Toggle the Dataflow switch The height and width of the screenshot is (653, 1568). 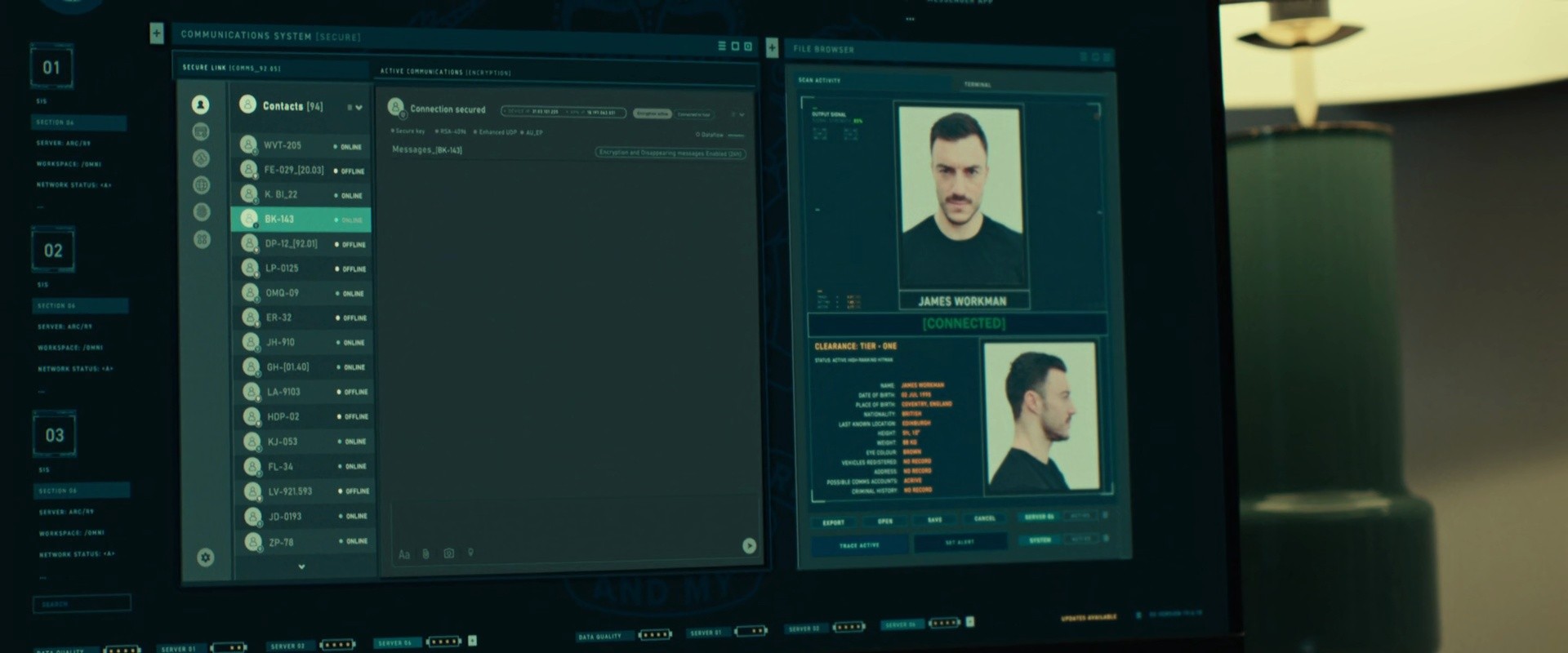[x=735, y=135]
